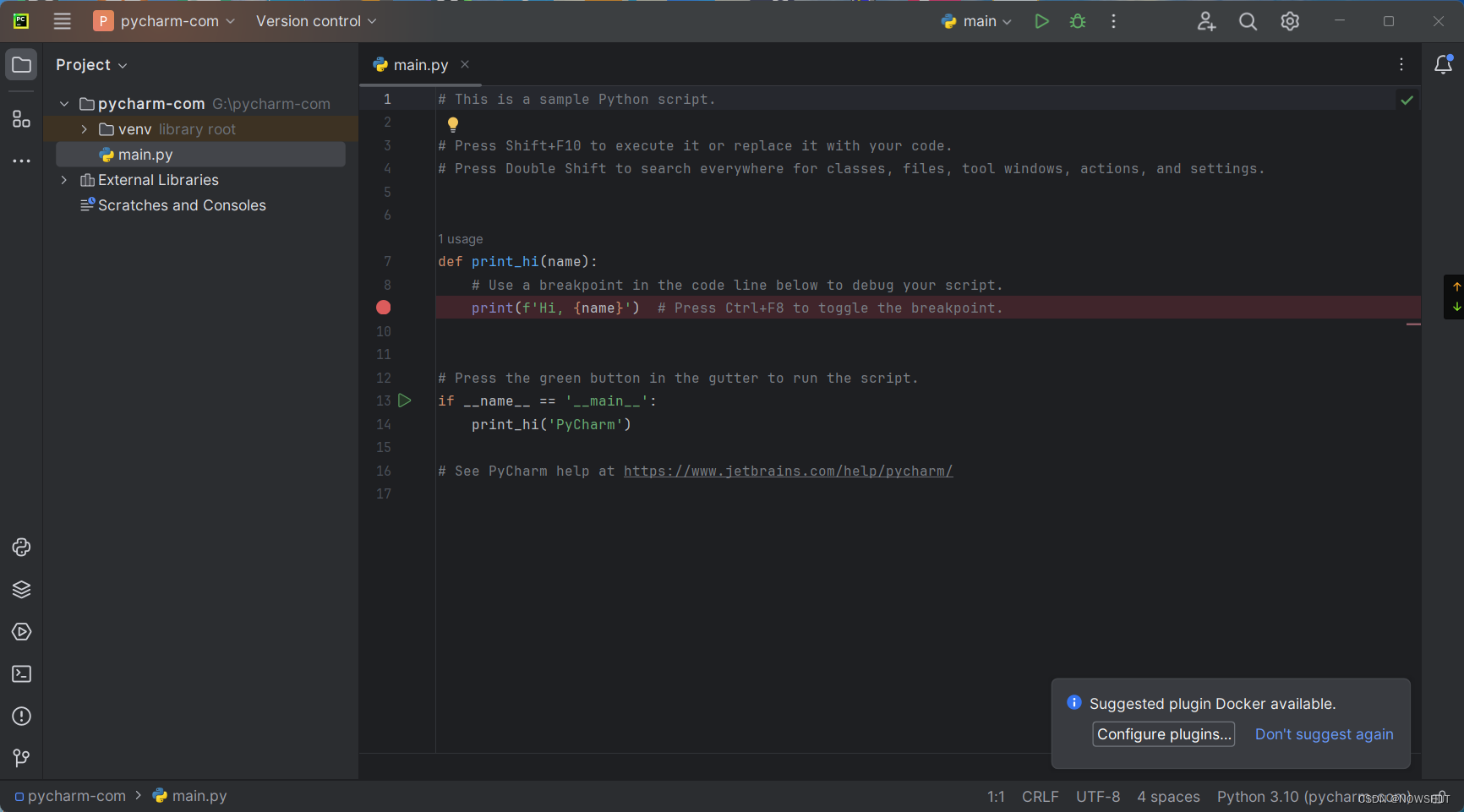Click the 1:1 caret position indicator
Screen dimensions: 1464x812
996,797
